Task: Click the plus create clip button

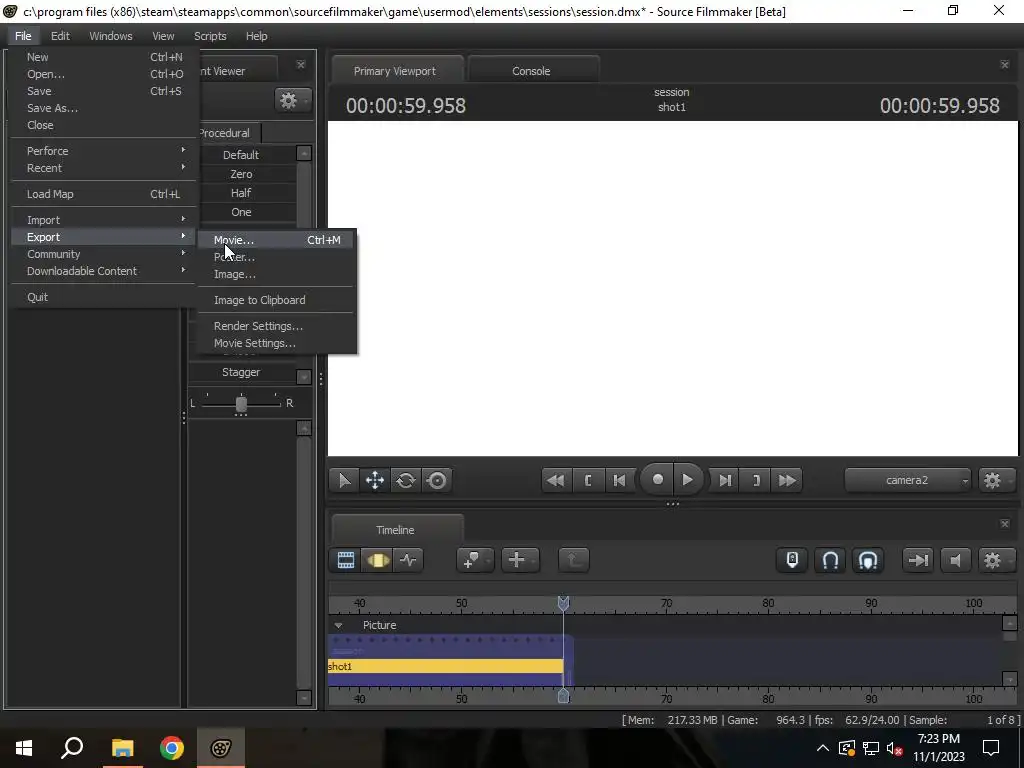Action: [520, 560]
